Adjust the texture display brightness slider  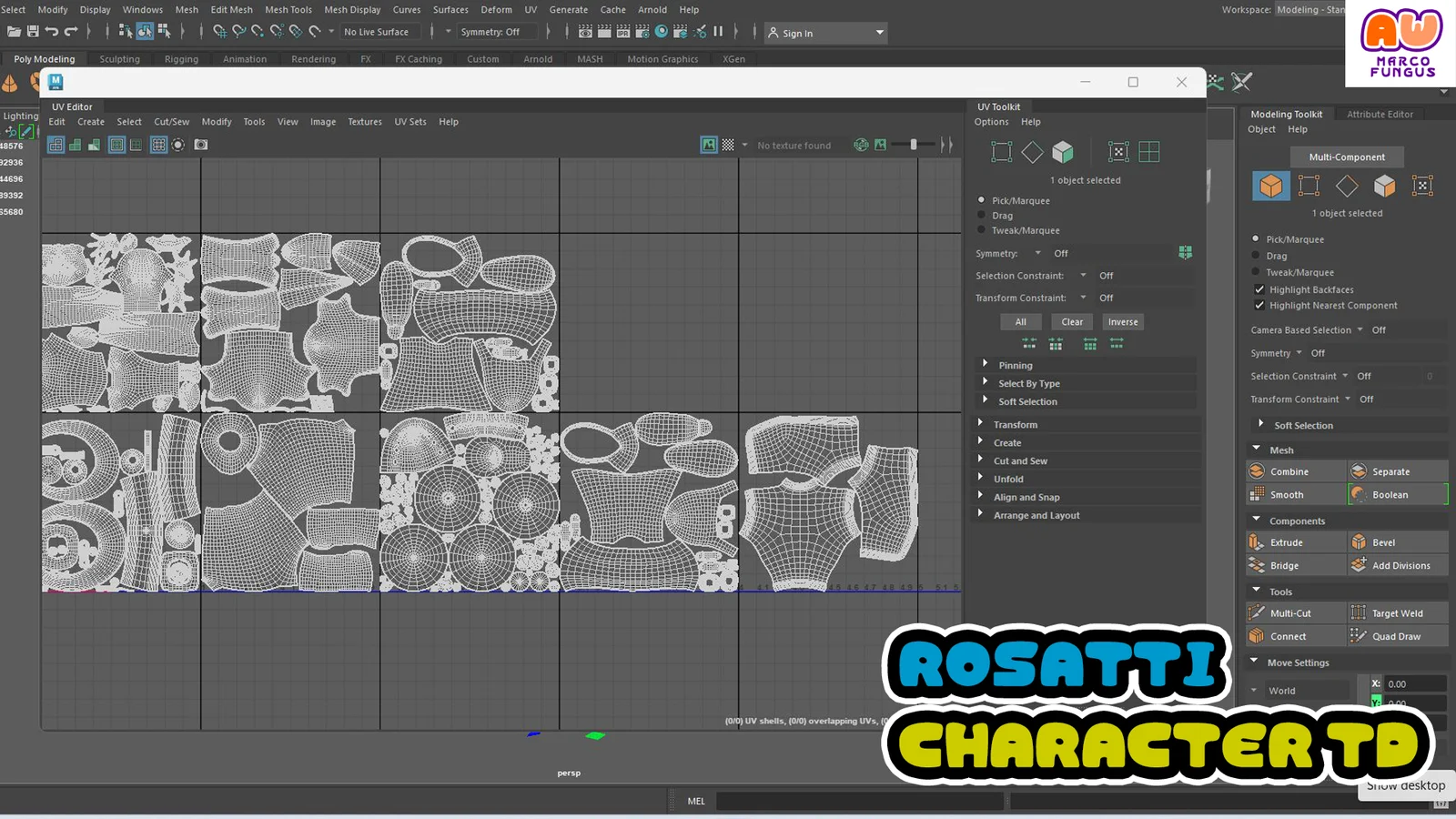click(x=912, y=145)
